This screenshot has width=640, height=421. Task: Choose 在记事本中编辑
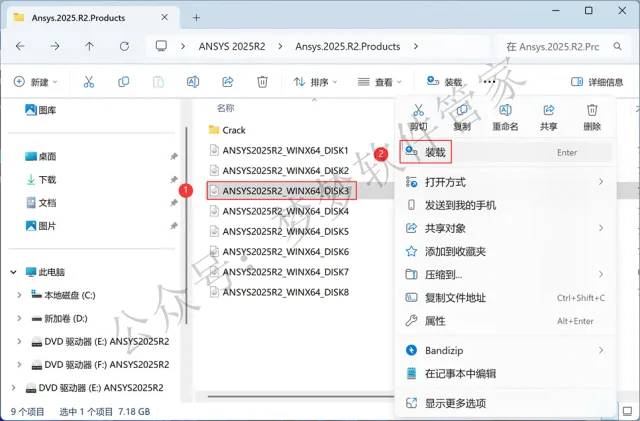coord(505,374)
